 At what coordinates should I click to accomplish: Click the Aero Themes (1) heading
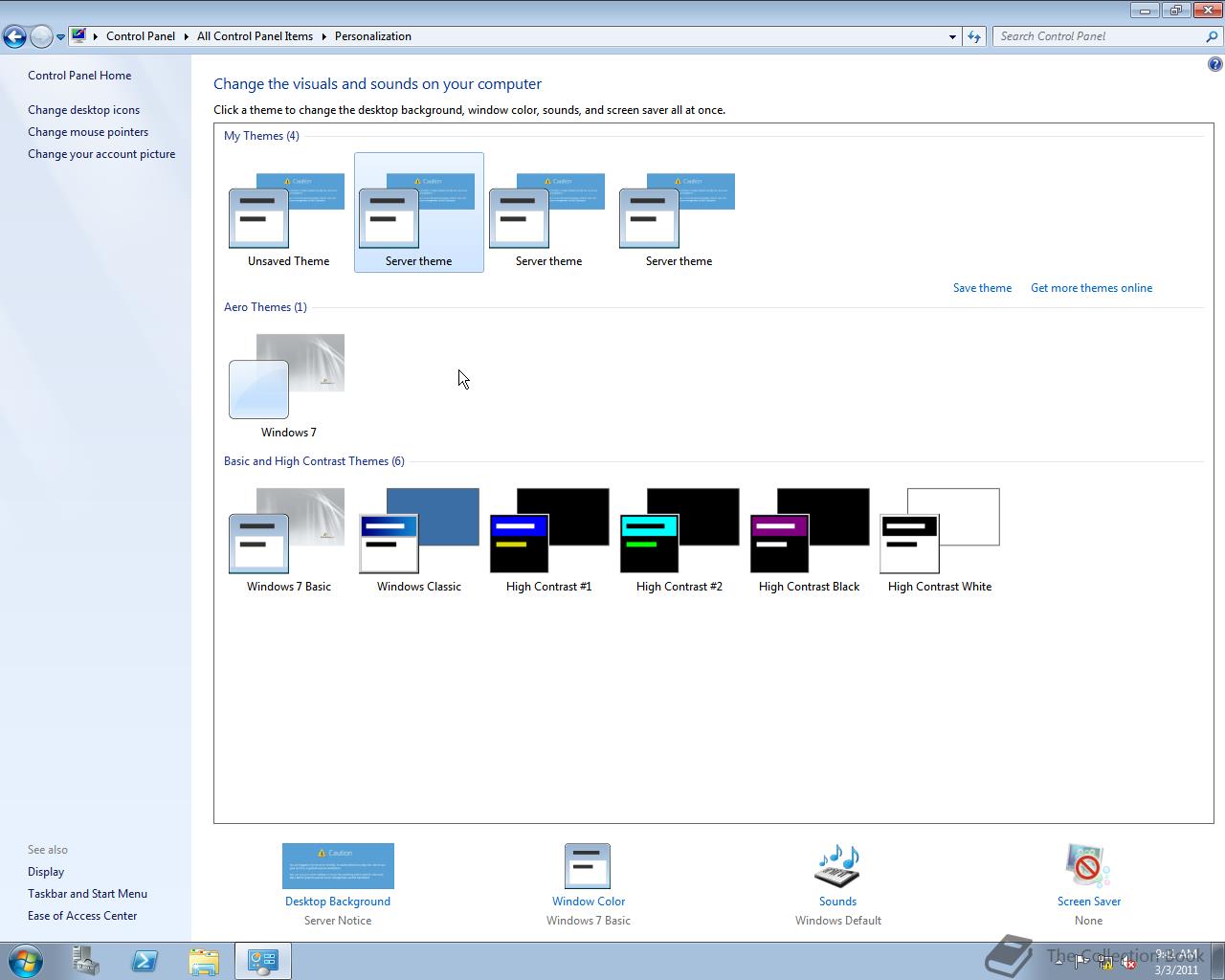(x=265, y=307)
